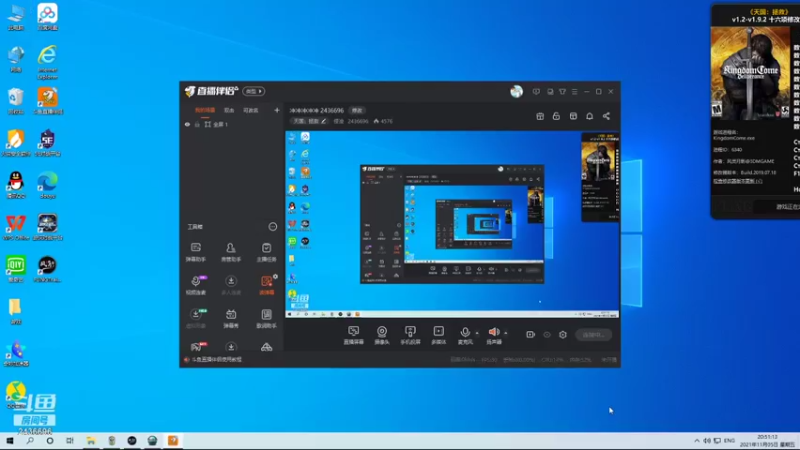Viewport: 800px width, 450px height.
Task: Start recording with the camera-record icon
Action: click(x=531, y=335)
